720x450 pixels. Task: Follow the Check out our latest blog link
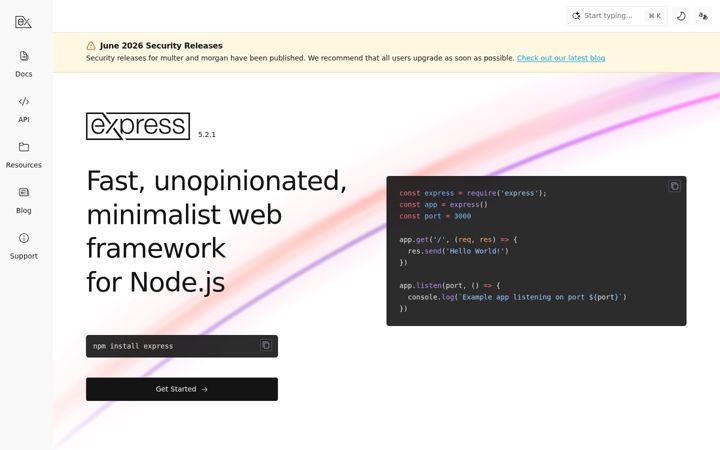pos(561,58)
